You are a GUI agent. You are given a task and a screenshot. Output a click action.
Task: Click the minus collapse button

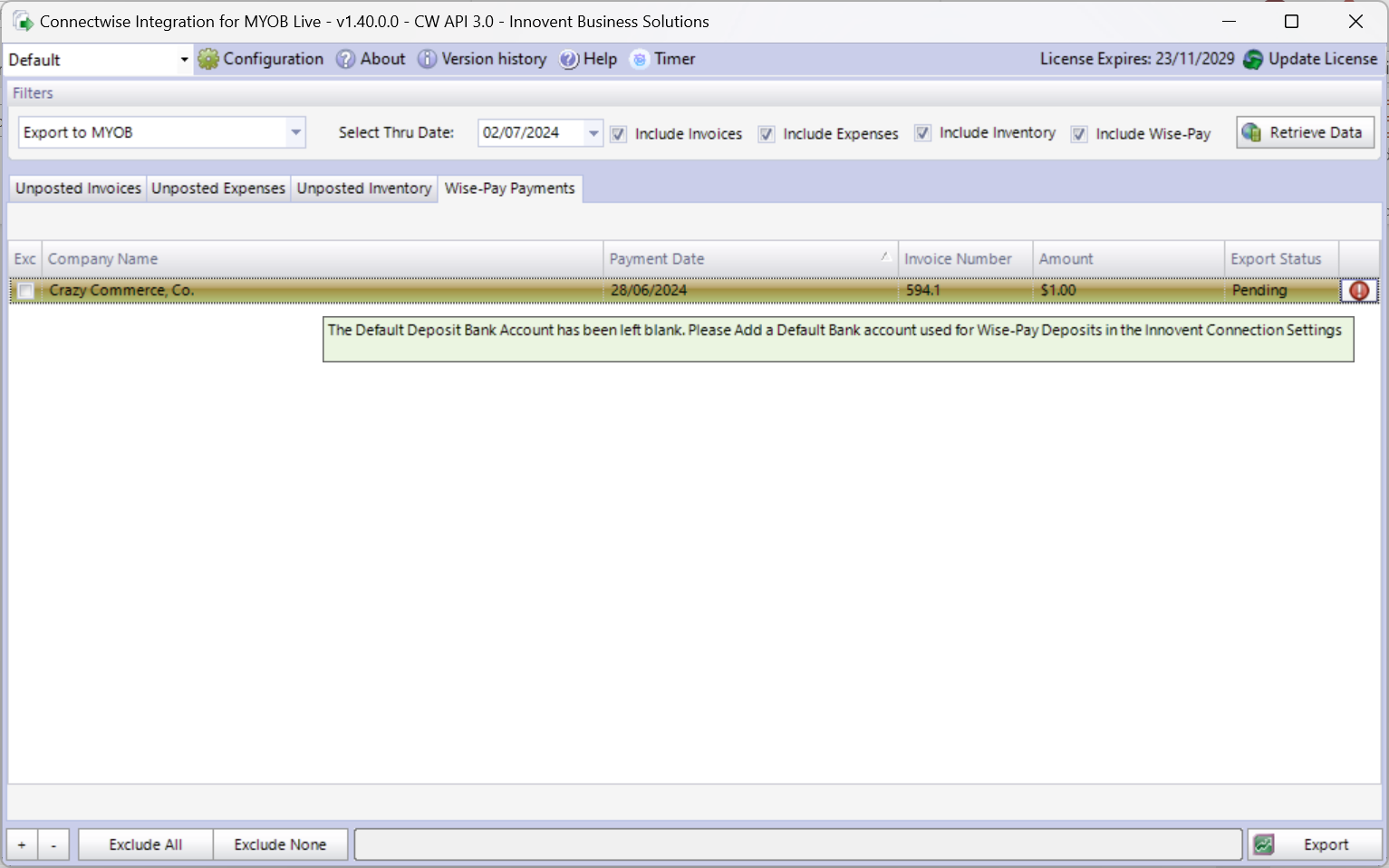coord(53,844)
